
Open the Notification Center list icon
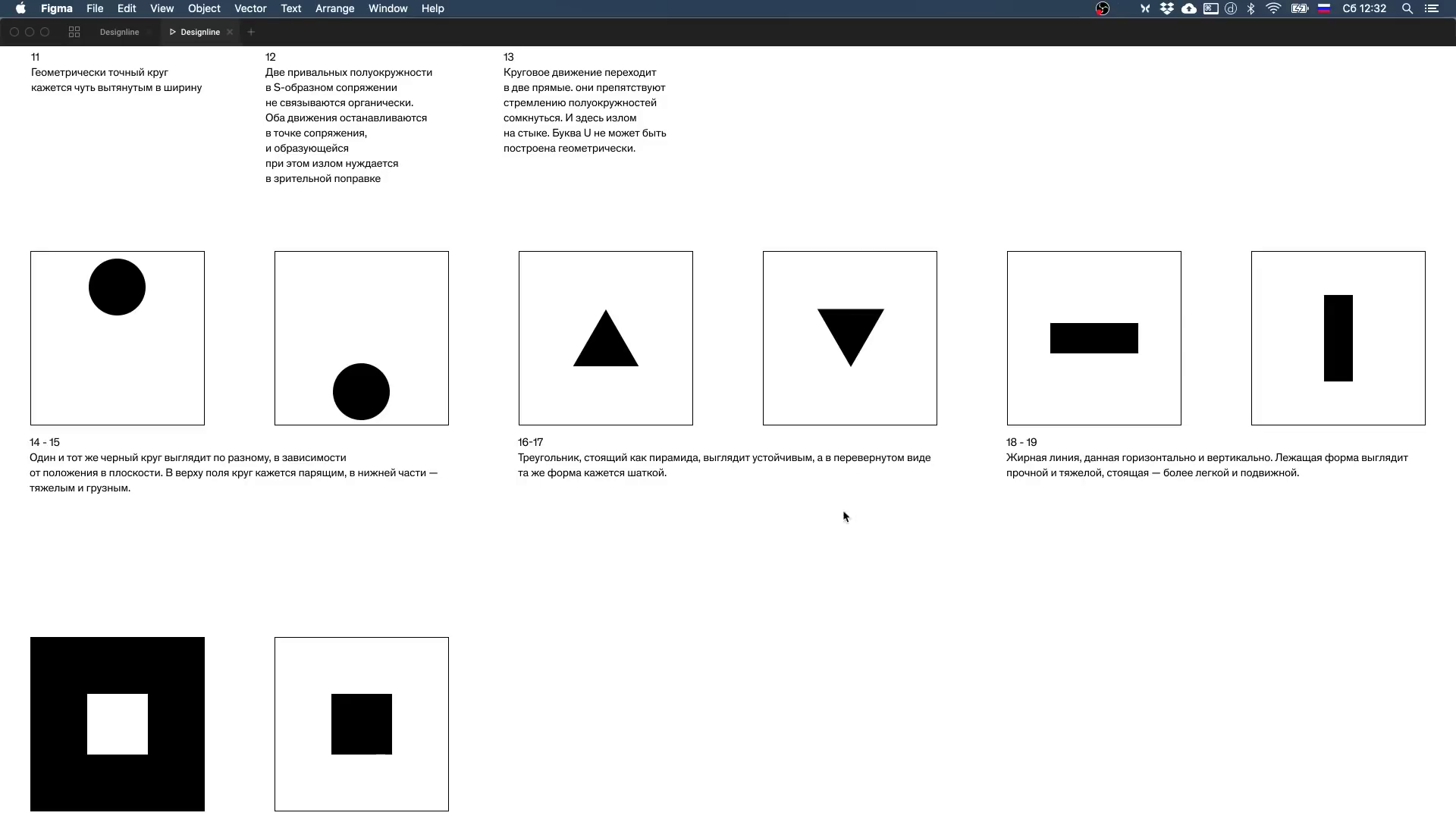[x=1431, y=8]
